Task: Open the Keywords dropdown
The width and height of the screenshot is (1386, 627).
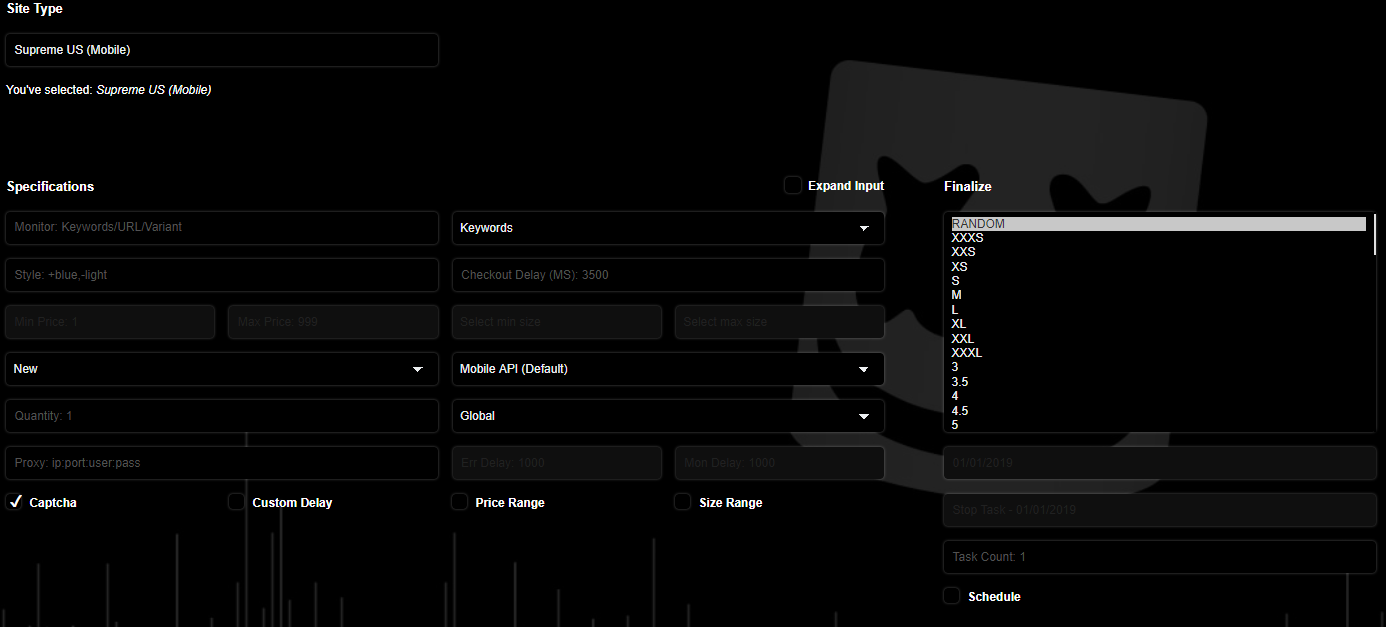Action: pyautogui.click(x=668, y=228)
